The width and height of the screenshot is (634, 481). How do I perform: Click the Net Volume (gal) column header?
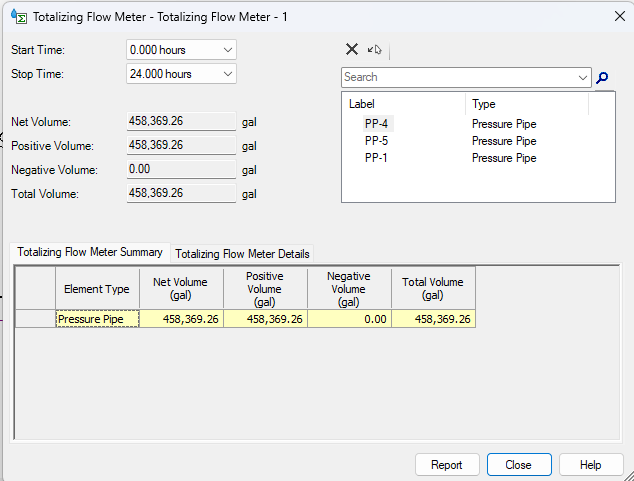click(x=181, y=289)
